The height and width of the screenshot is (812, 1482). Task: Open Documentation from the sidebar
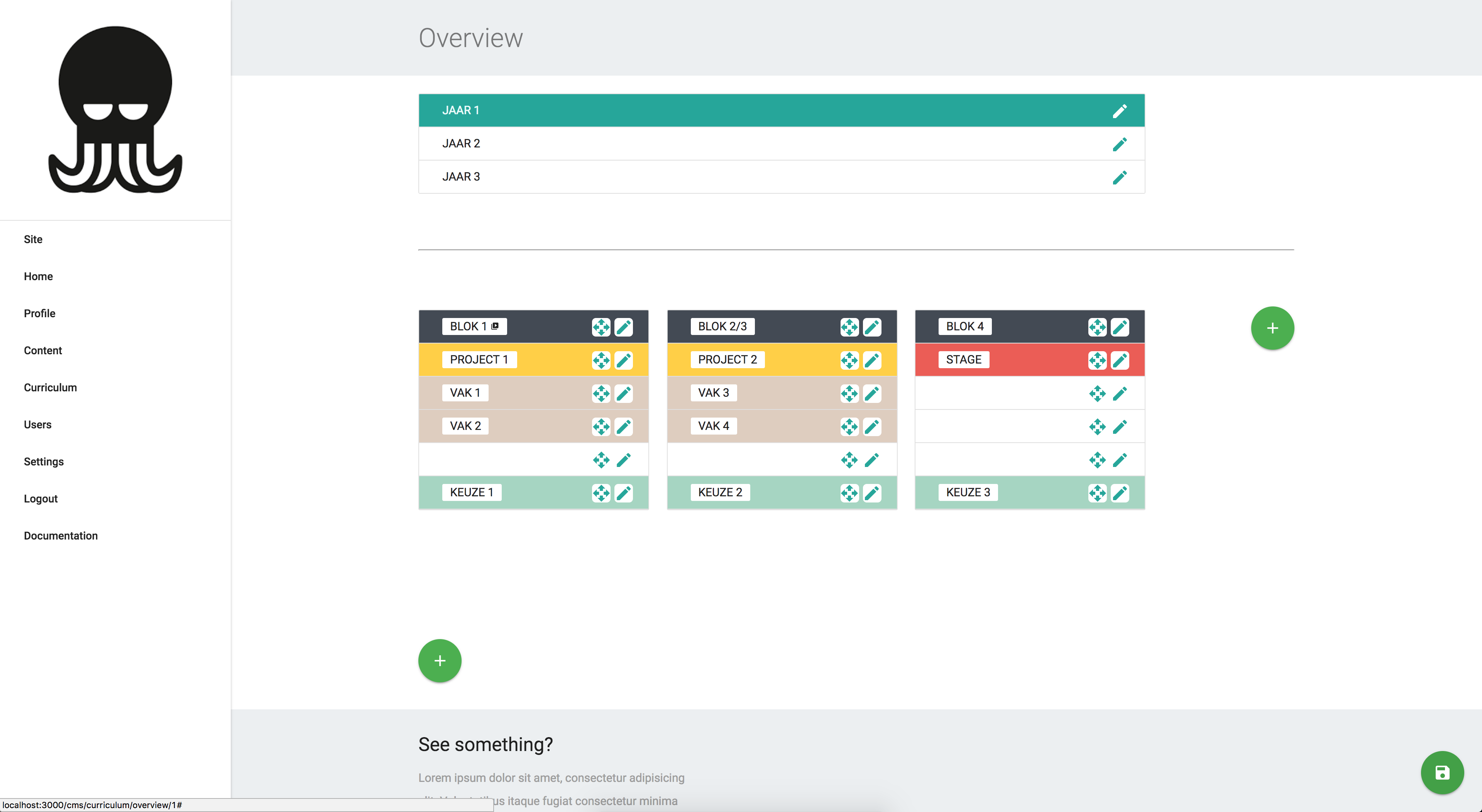pos(61,536)
